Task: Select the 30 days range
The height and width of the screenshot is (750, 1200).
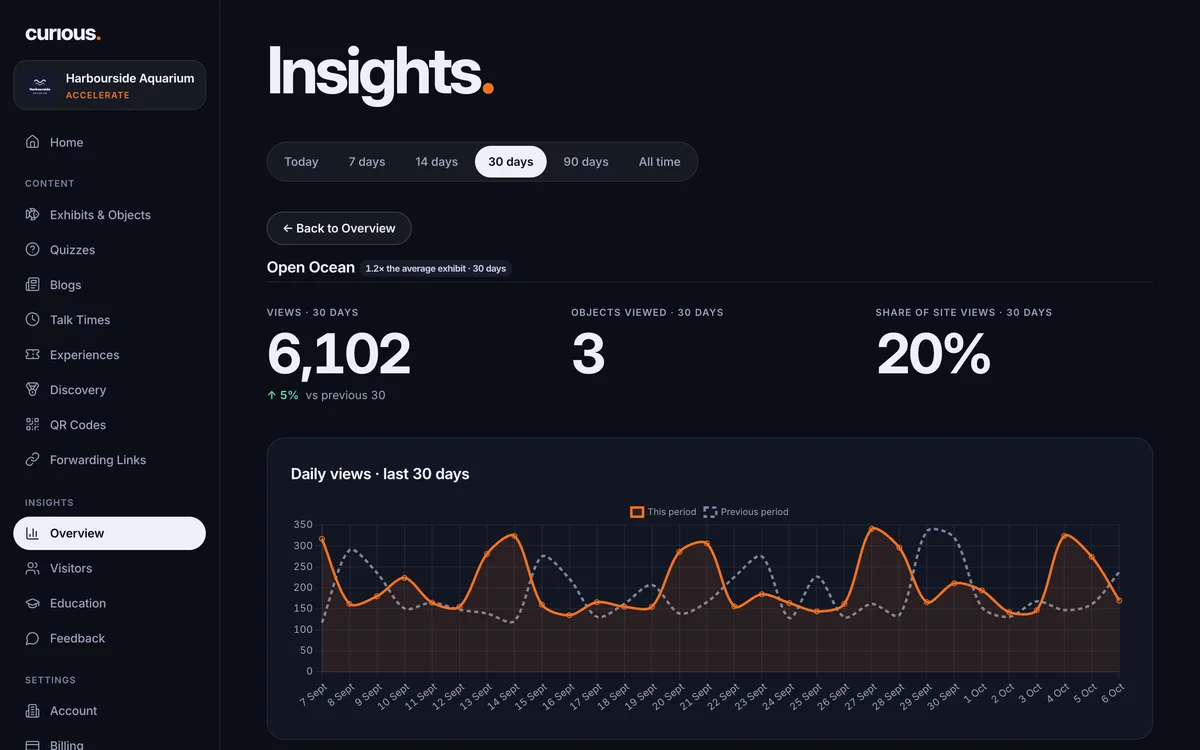Action: [x=511, y=162]
